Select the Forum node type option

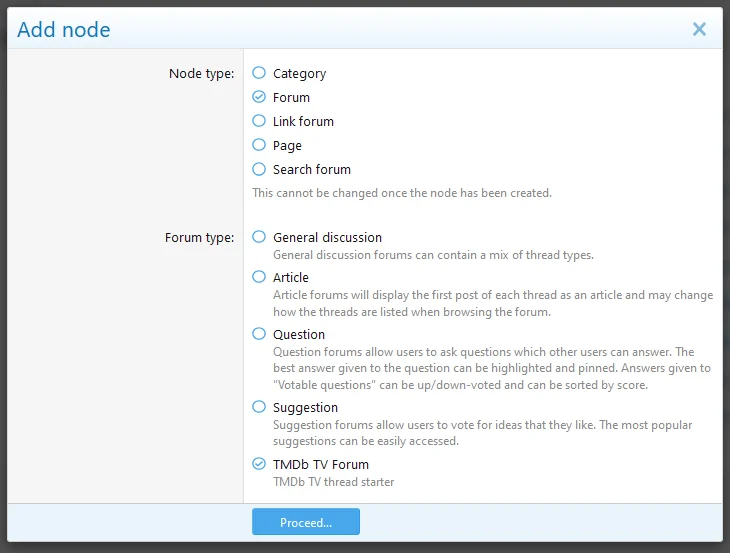[259, 97]
